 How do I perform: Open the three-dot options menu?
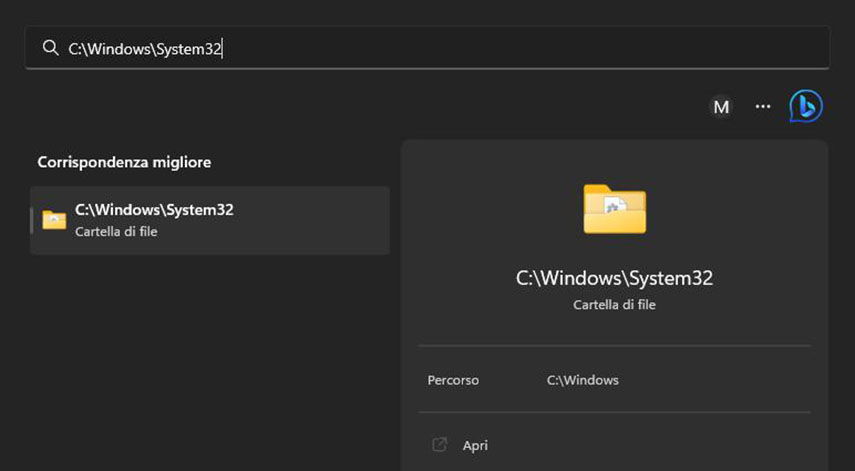click(763, 107)
